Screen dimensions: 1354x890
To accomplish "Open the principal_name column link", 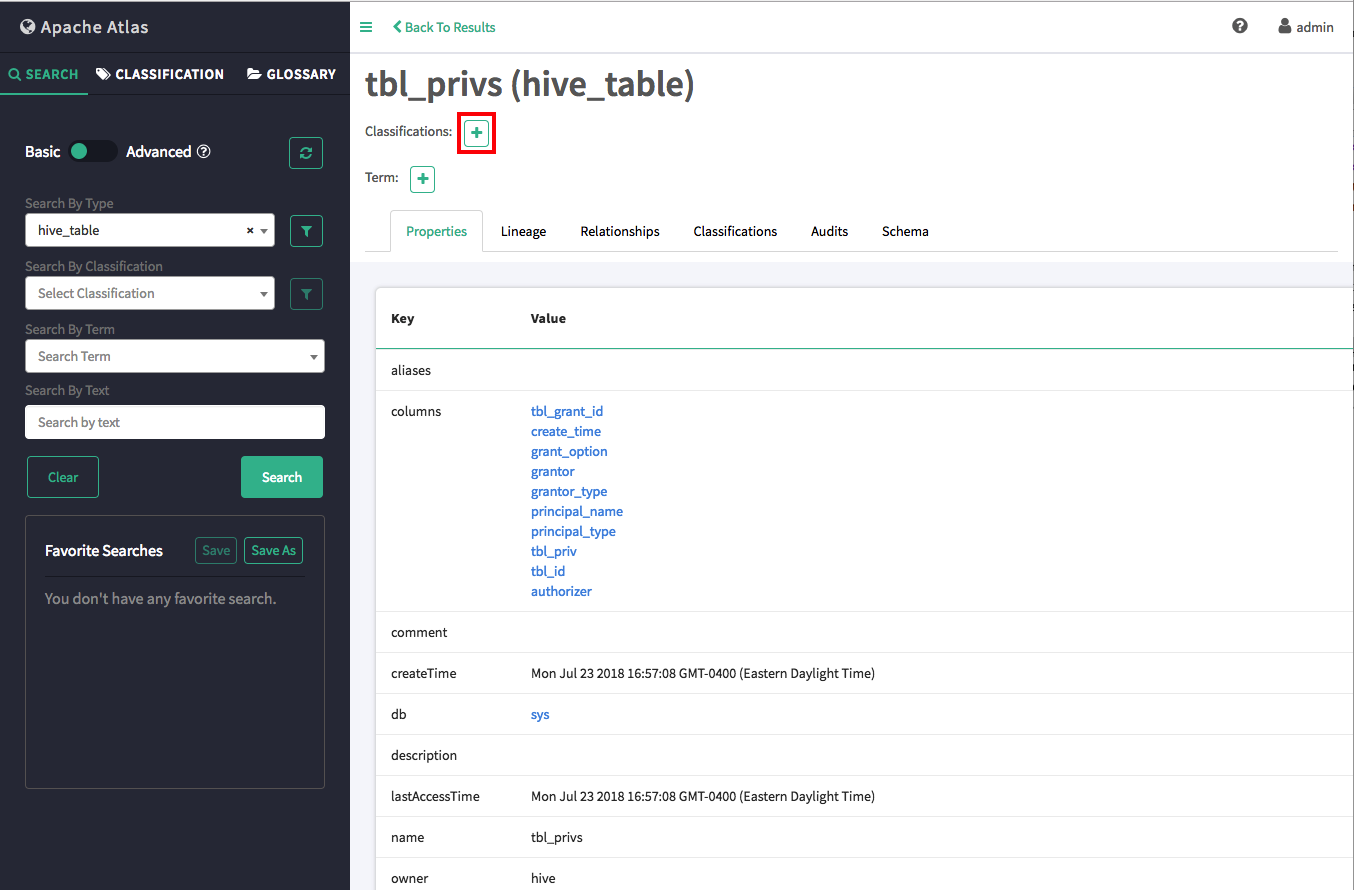I will click(x=577, y=511).
